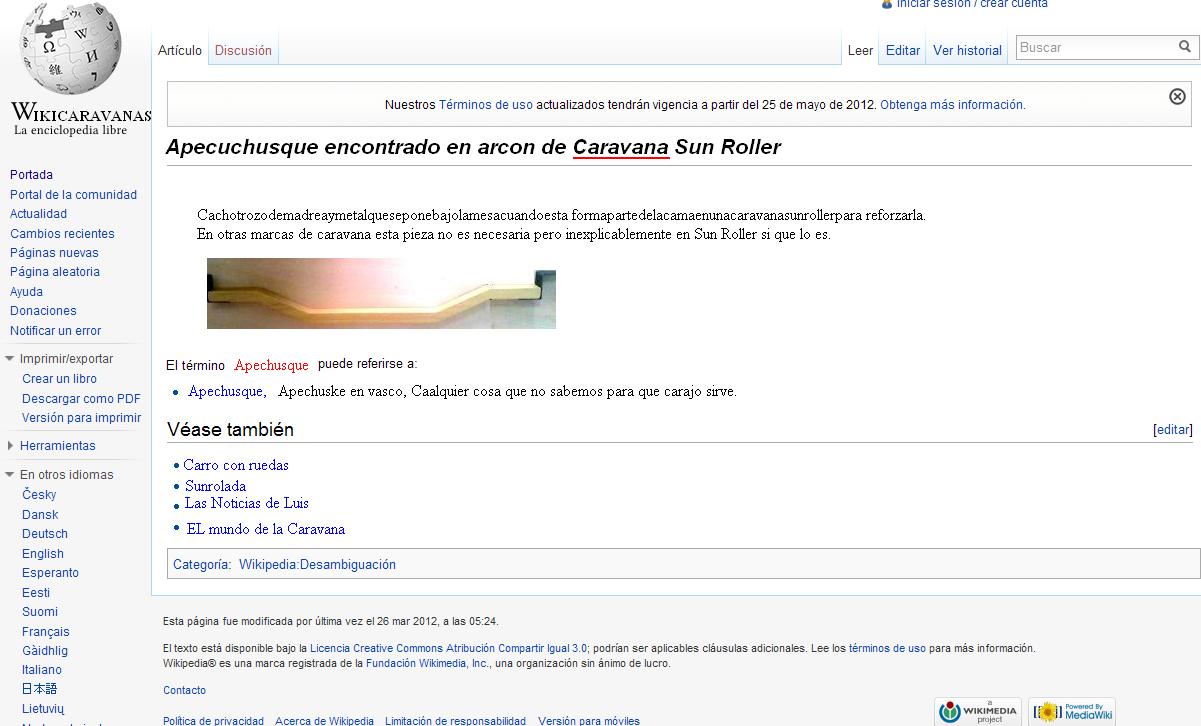The image size is (1201, 726).
Task: Click the Wikimedia project badge
Action: click(x=977, y=711)
